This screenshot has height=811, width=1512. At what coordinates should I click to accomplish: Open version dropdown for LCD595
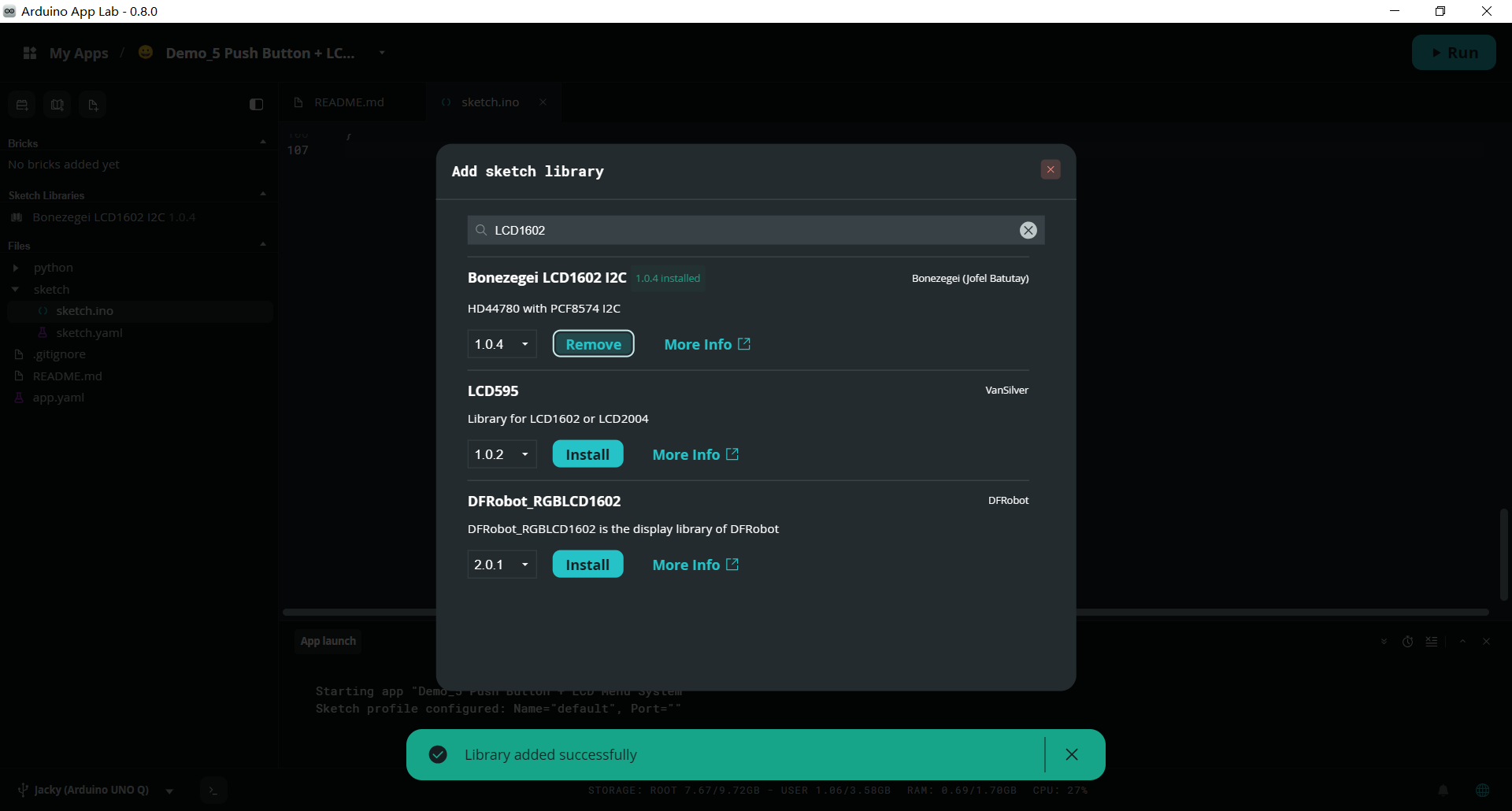coord(502,454)
